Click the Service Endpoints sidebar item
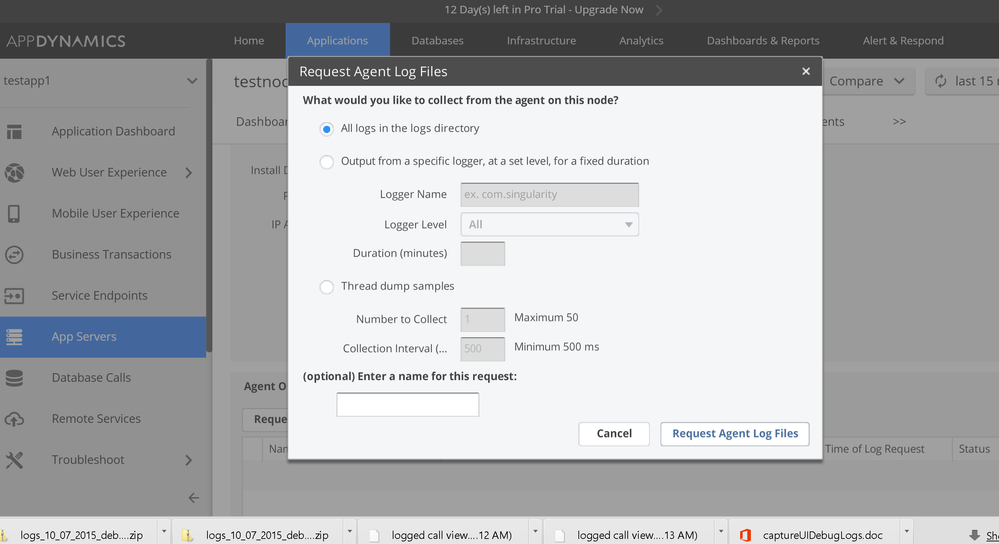This screenshot has width=999, height=544. pyautogui.click(x=103, y=296)
